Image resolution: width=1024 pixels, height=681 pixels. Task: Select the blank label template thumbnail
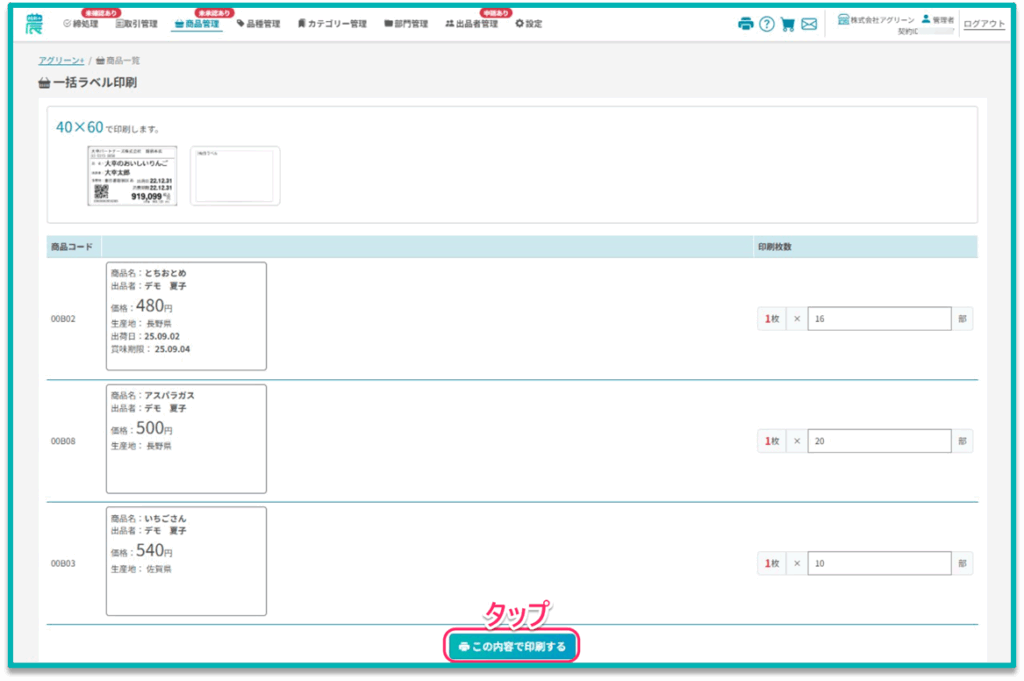pos(235,176)
